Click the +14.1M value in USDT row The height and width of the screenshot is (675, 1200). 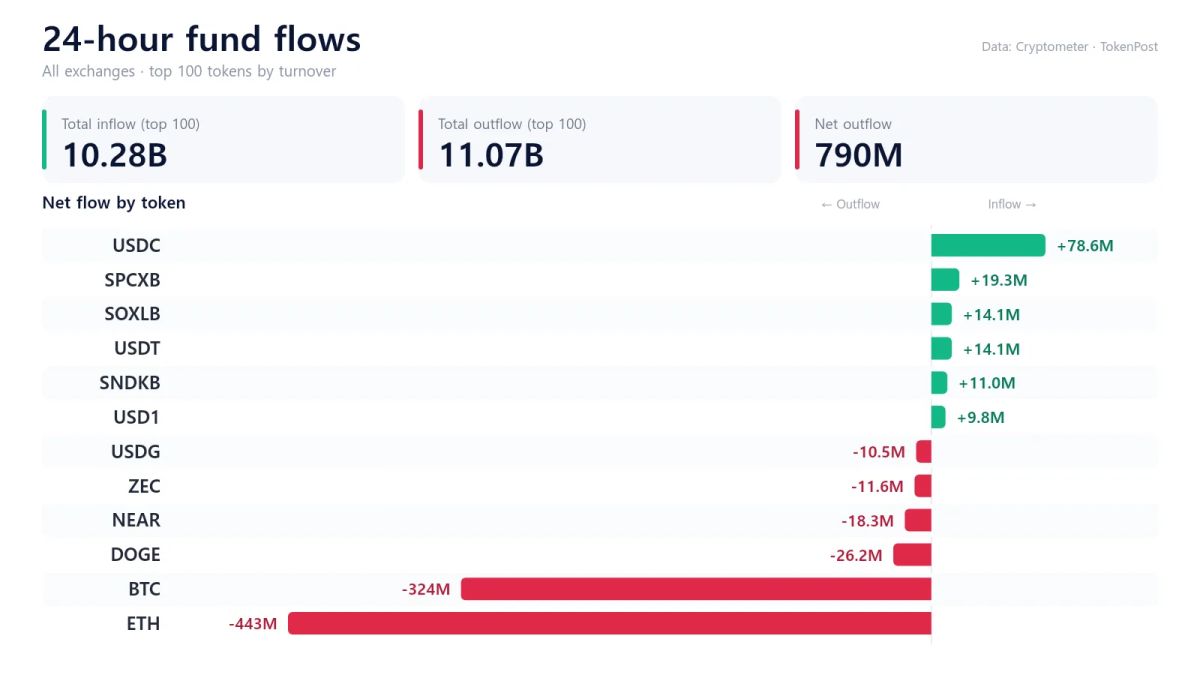pyautogui.click(x=992, y=349)
